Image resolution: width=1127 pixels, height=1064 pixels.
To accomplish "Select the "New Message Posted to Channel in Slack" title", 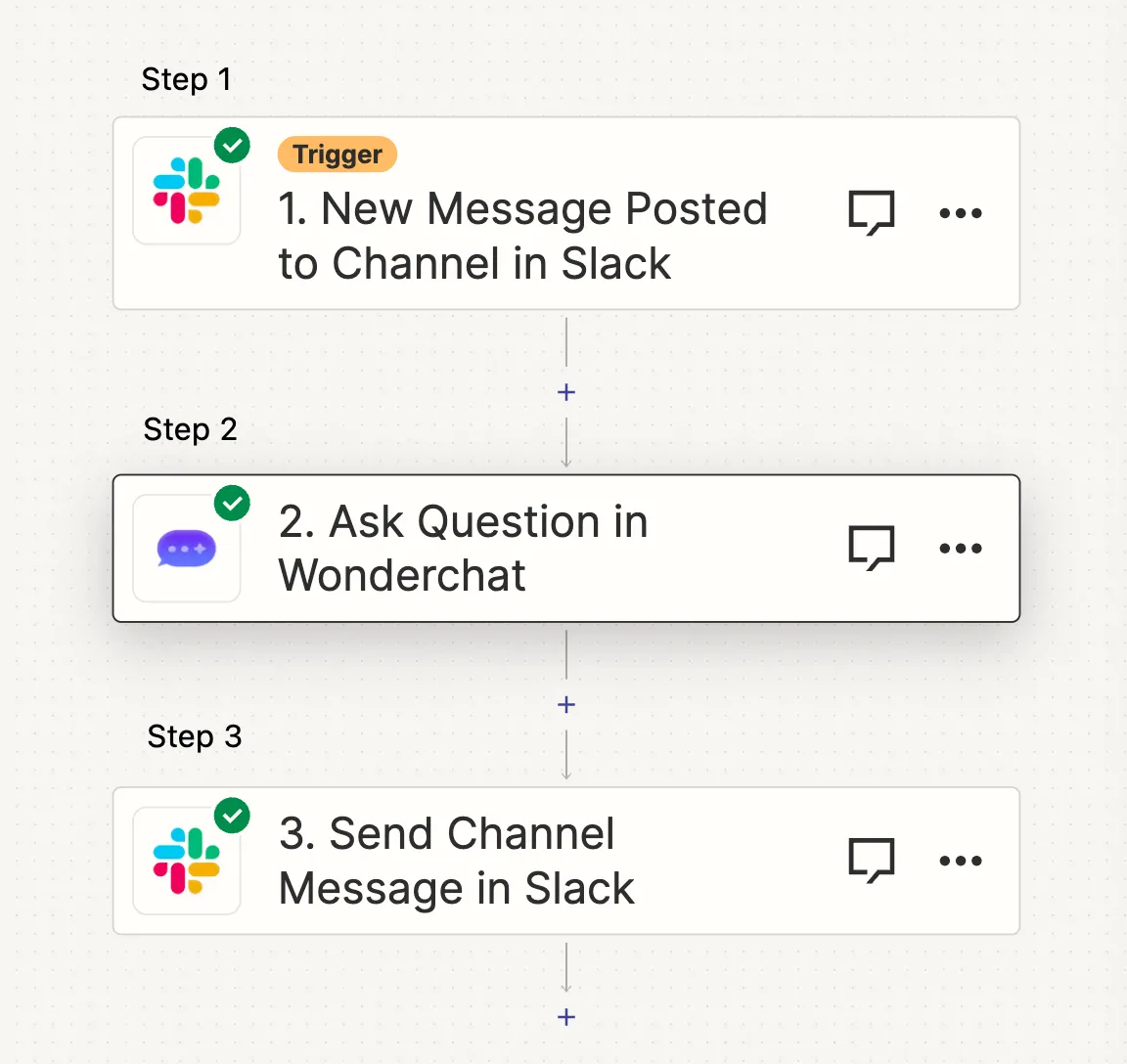I will pos(522,236).
